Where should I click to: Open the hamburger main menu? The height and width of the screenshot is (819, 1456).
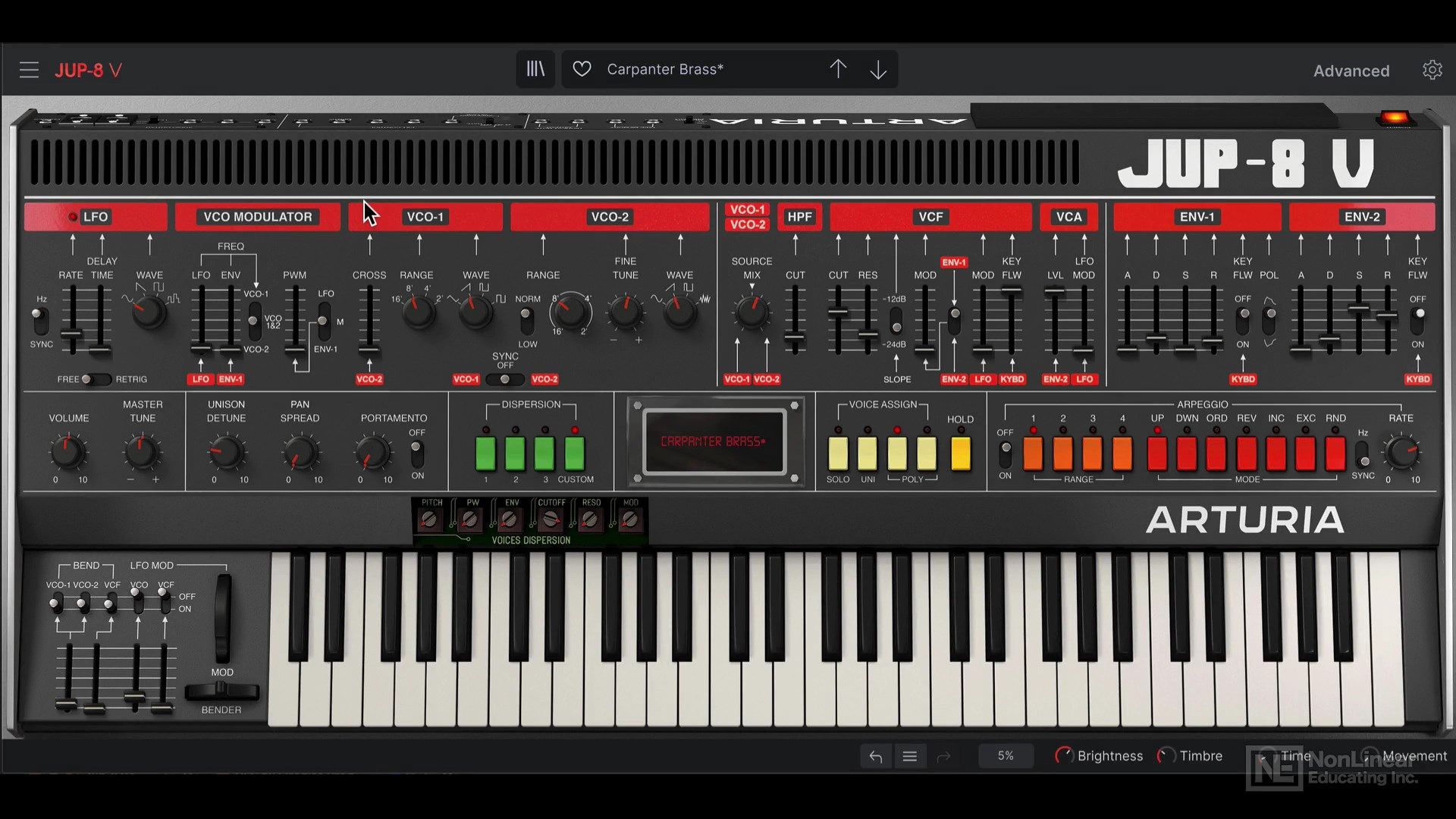pyautogui.click(x=29, y=70)
